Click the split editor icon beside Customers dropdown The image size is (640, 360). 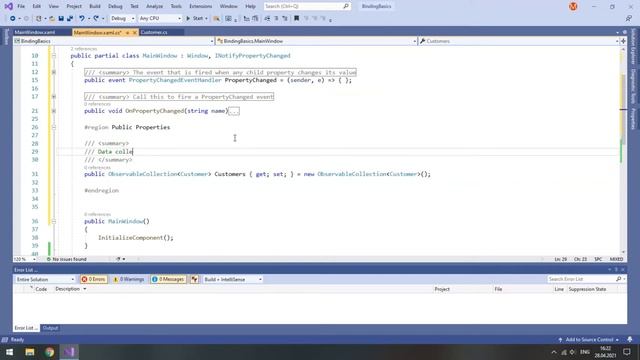tap(623, 41)
